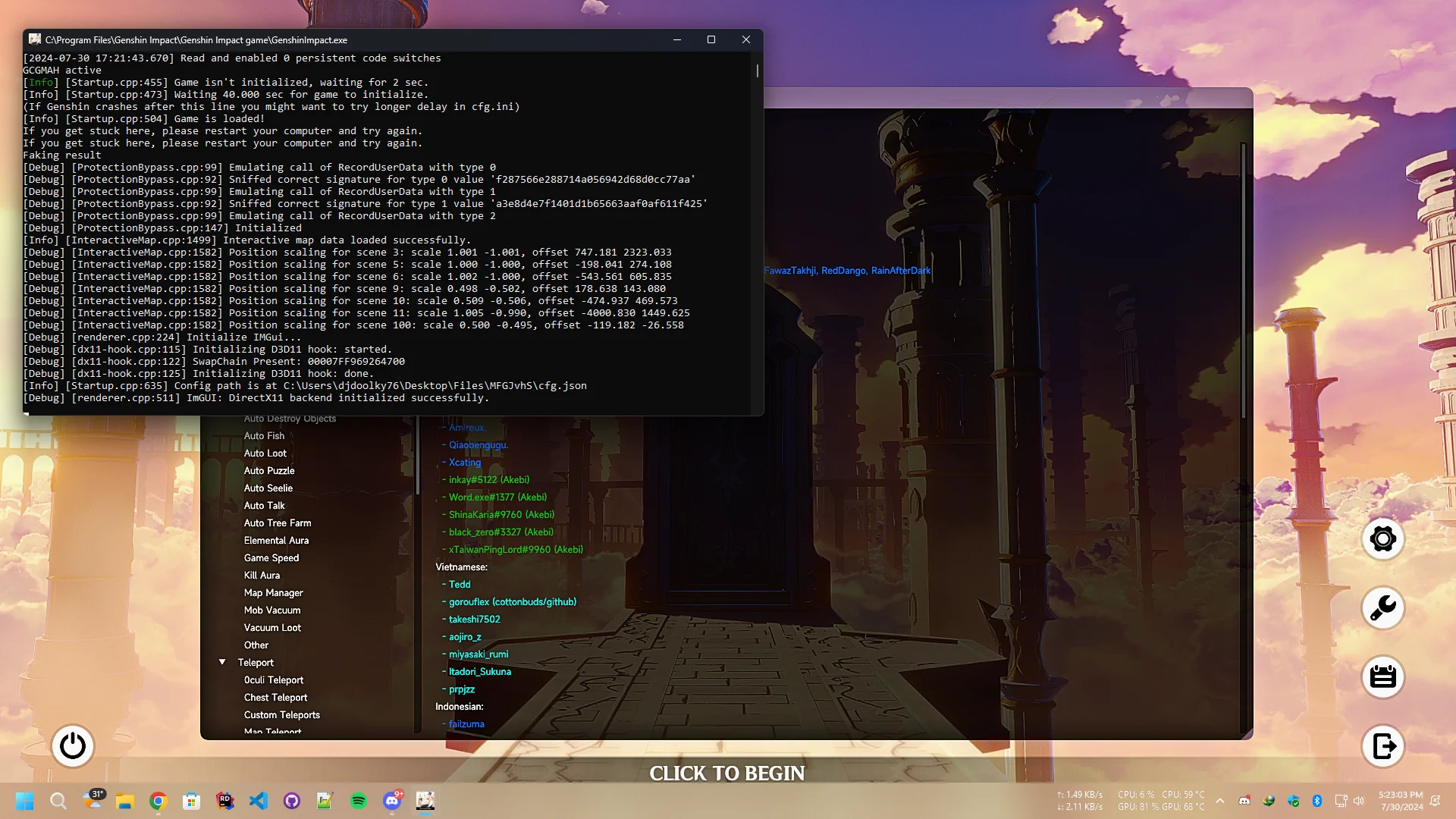The width and height of the screenshot is (1456, 819).
Task: Click inkay#5122 (Akebi) credit entry
Action: tap(489, 480)
